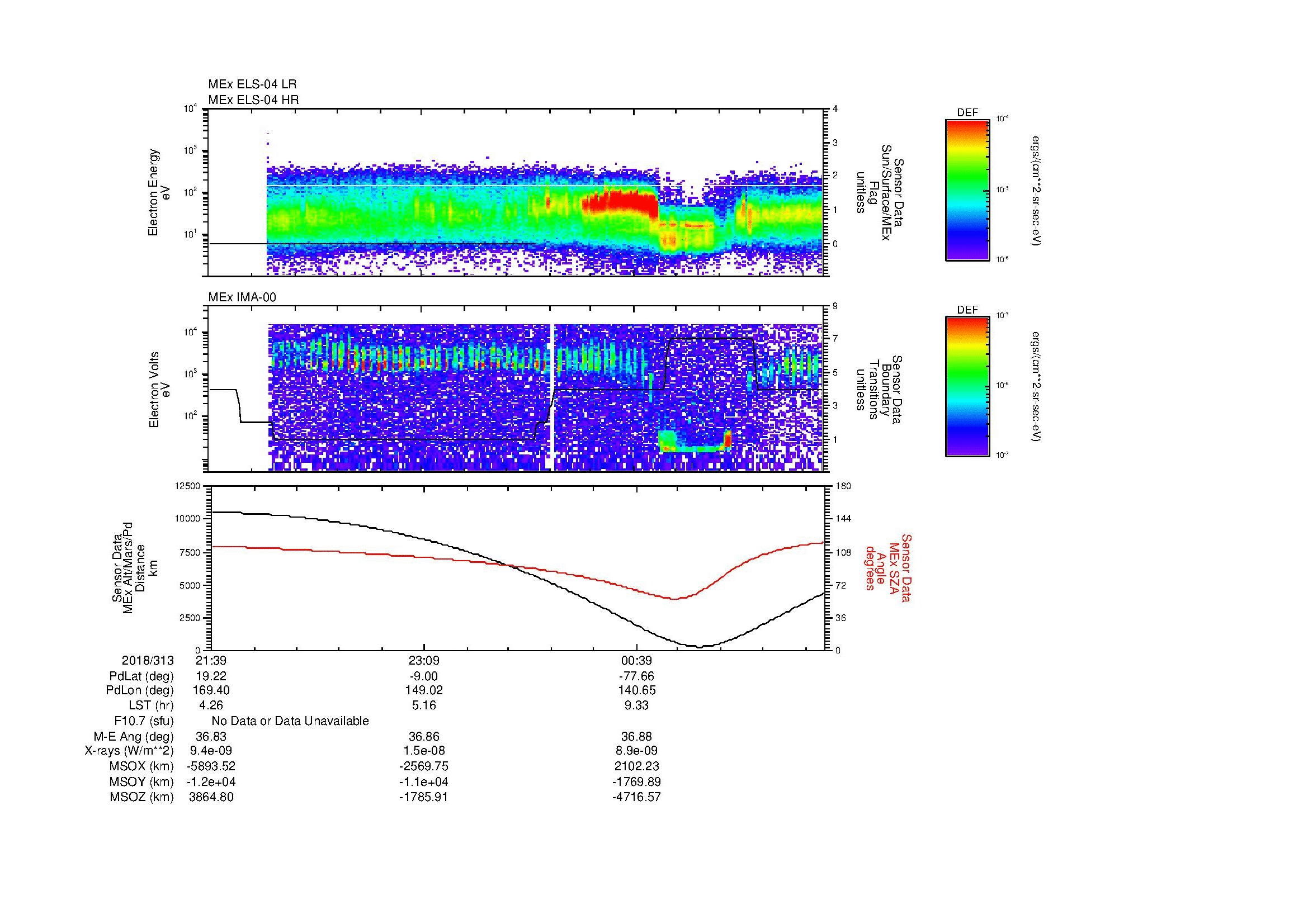Click the 'Boundary Transitions' axis label
The width and height of the screenshot is (1308, 924).
coord(880,390)
